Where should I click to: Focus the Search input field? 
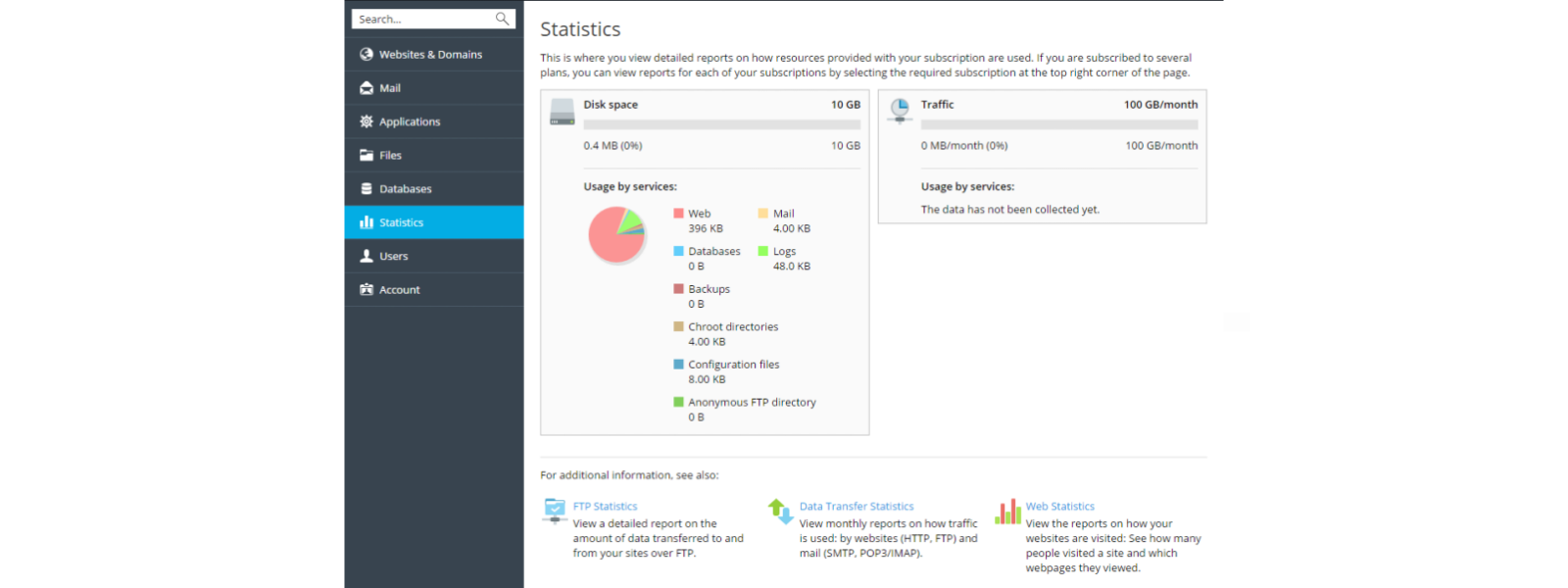[x=425, y=19]
